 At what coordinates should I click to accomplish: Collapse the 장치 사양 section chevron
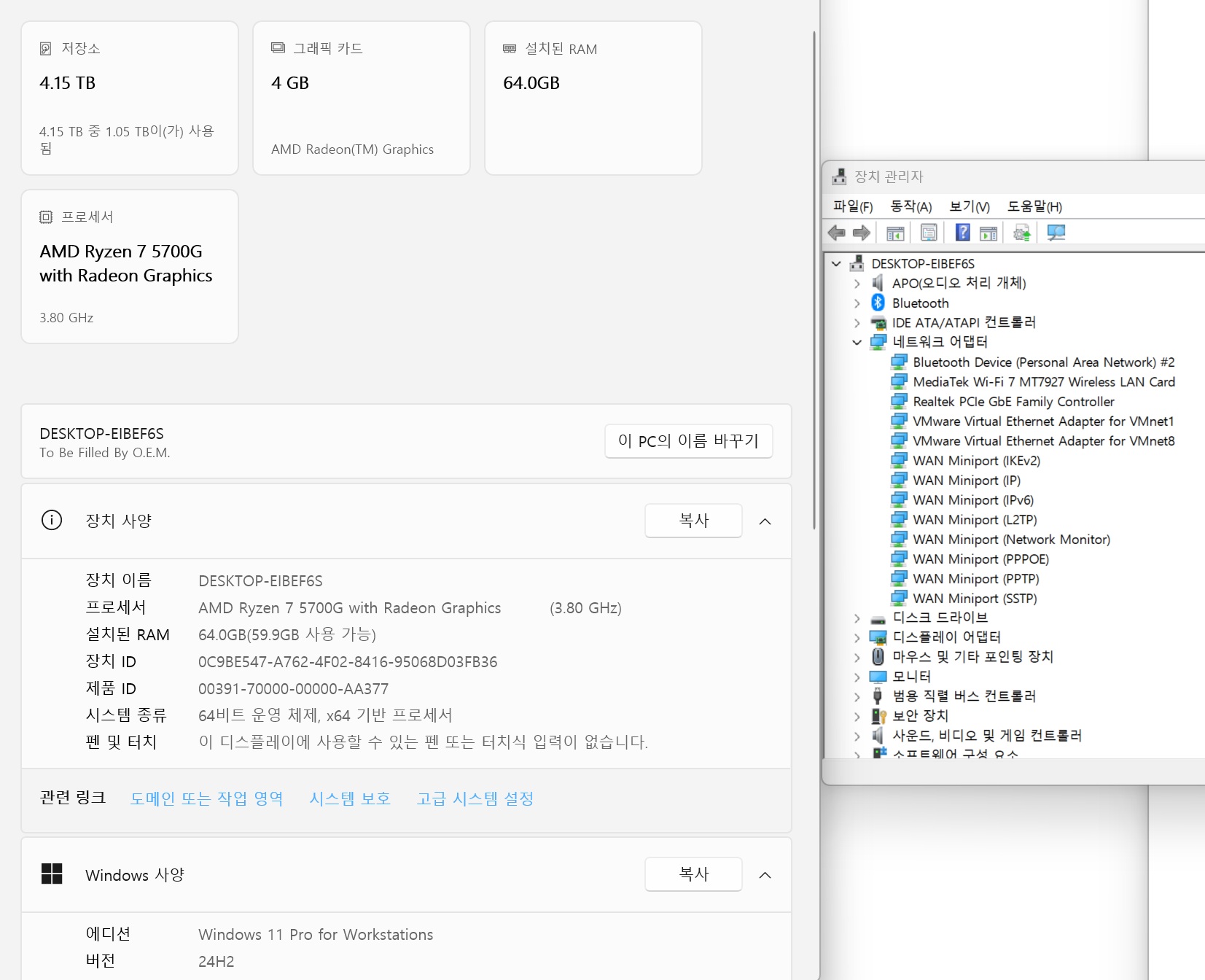click(x=765, y=521)
